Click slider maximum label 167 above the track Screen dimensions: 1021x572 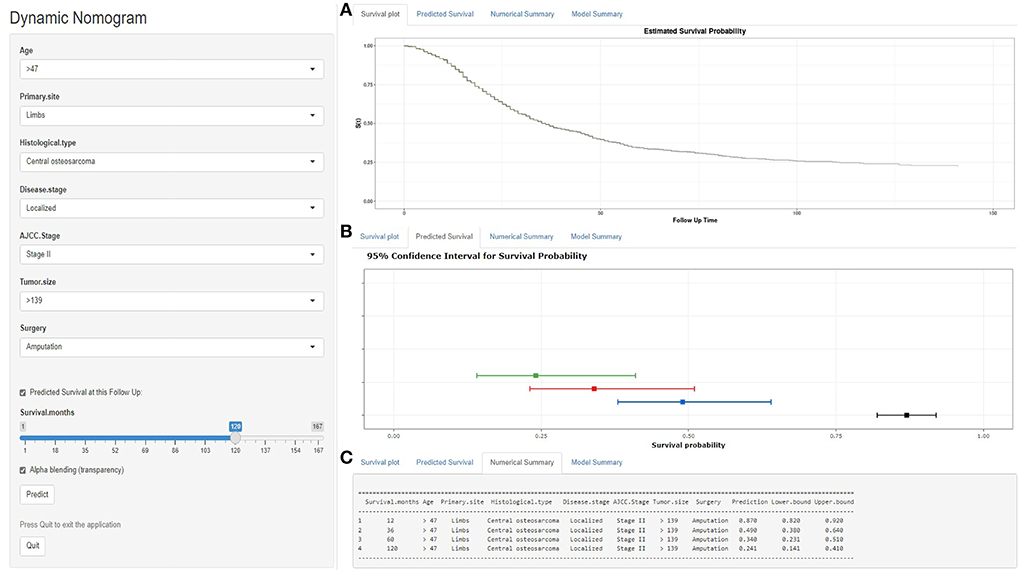pos(317,426)
